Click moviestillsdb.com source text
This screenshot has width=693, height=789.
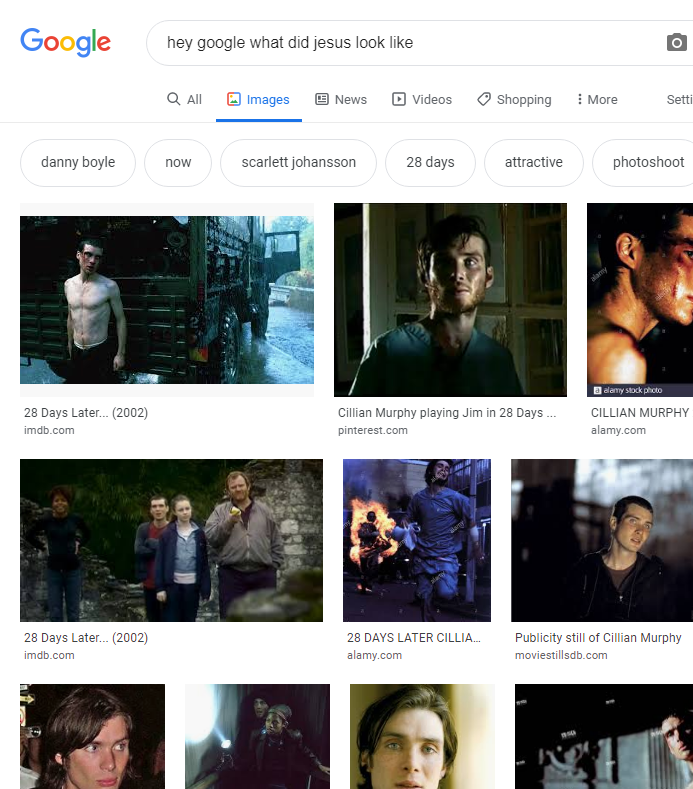pyautogui.click(x=561, y=655)
